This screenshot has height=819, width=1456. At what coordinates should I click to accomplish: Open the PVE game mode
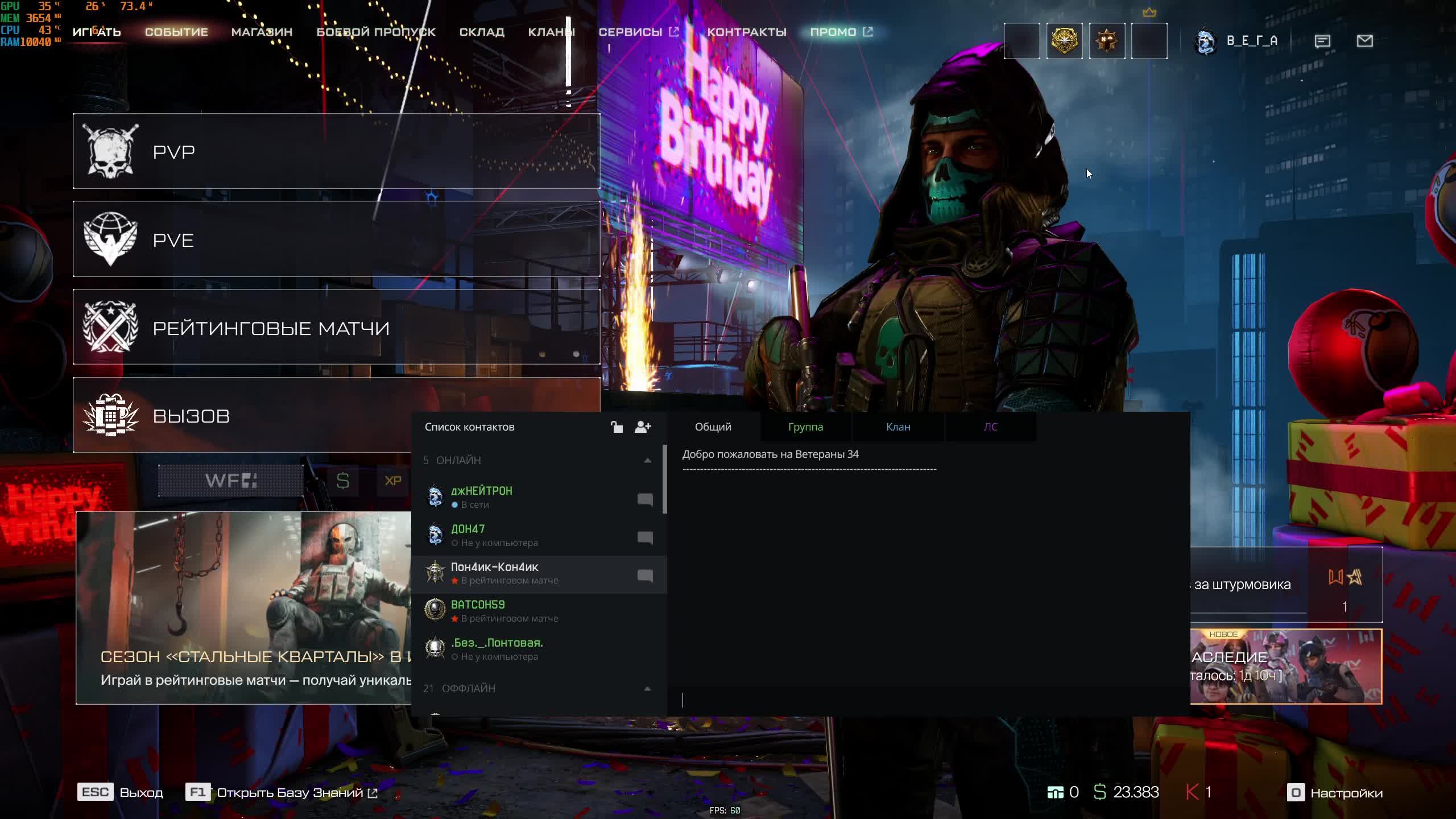coord(336,239)
